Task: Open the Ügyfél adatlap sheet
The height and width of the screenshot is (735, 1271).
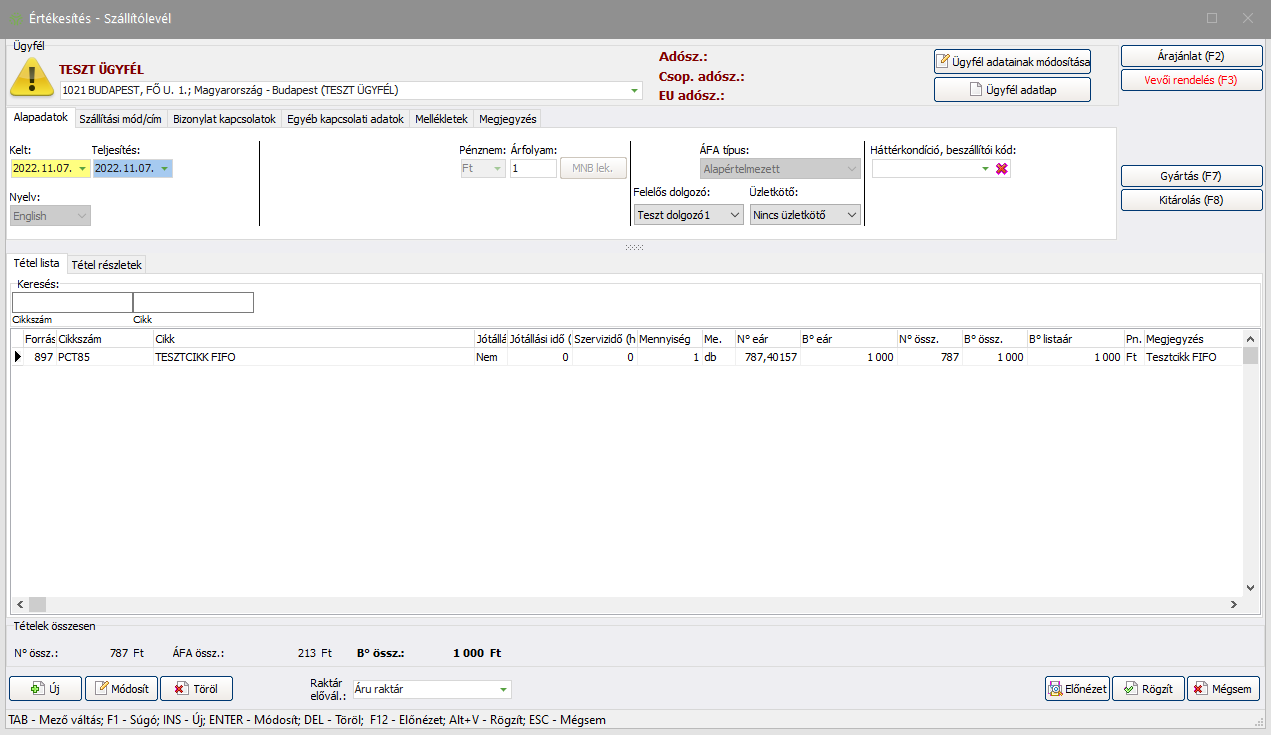Action: click(1012, 89)
